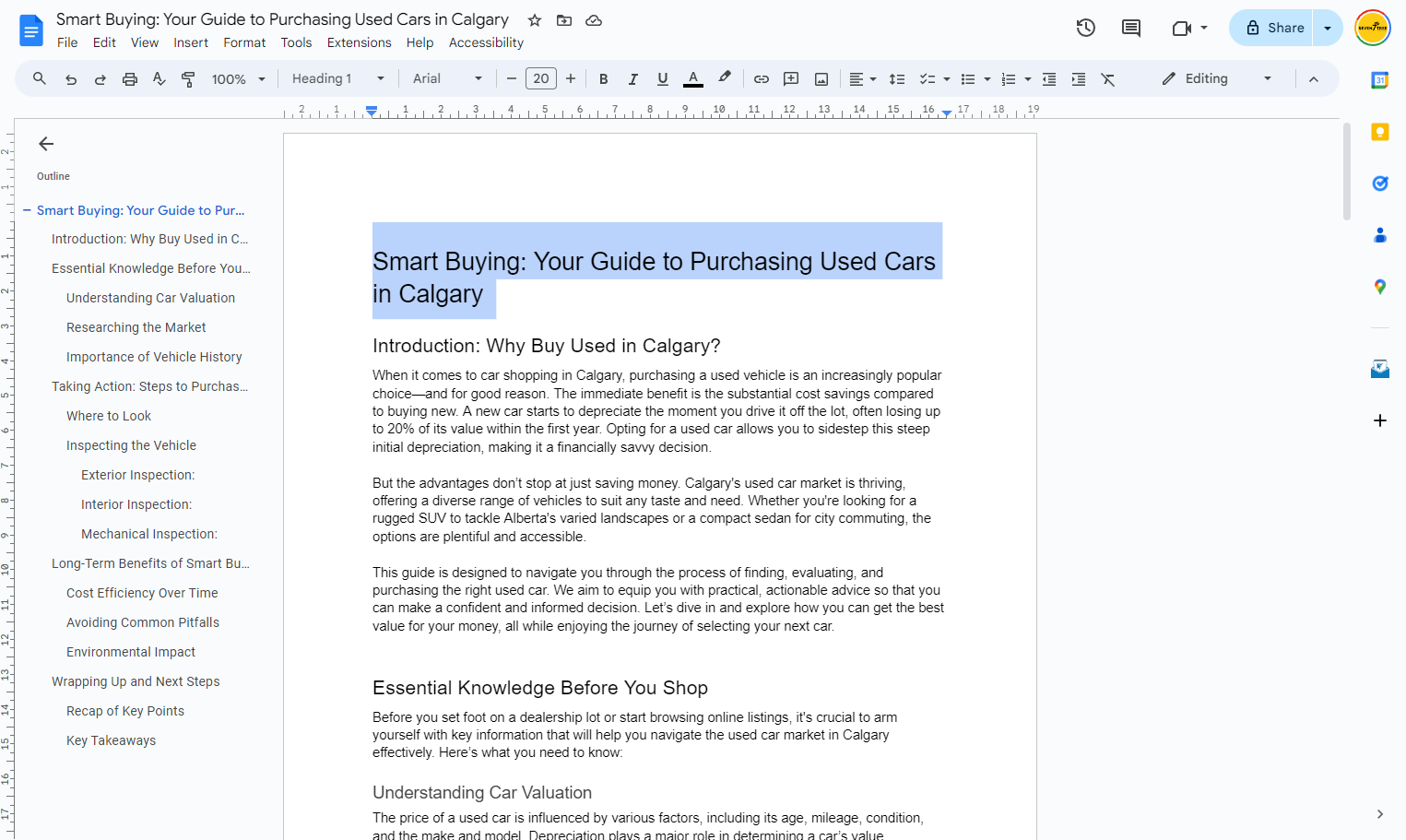This screenshot has width=1406, height=840.
Task: Star this document
Action: point(535,20)
